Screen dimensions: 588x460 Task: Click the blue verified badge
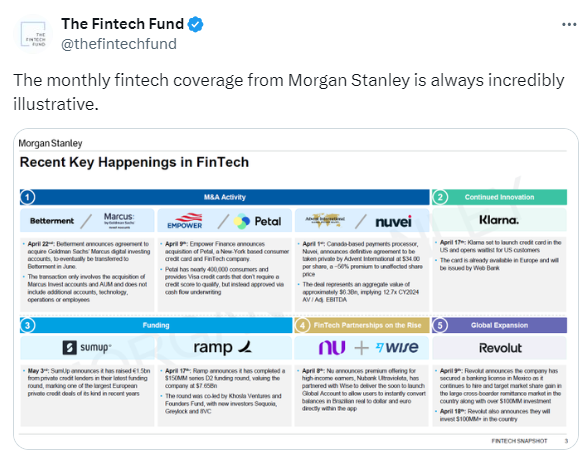tap(195, 24)
